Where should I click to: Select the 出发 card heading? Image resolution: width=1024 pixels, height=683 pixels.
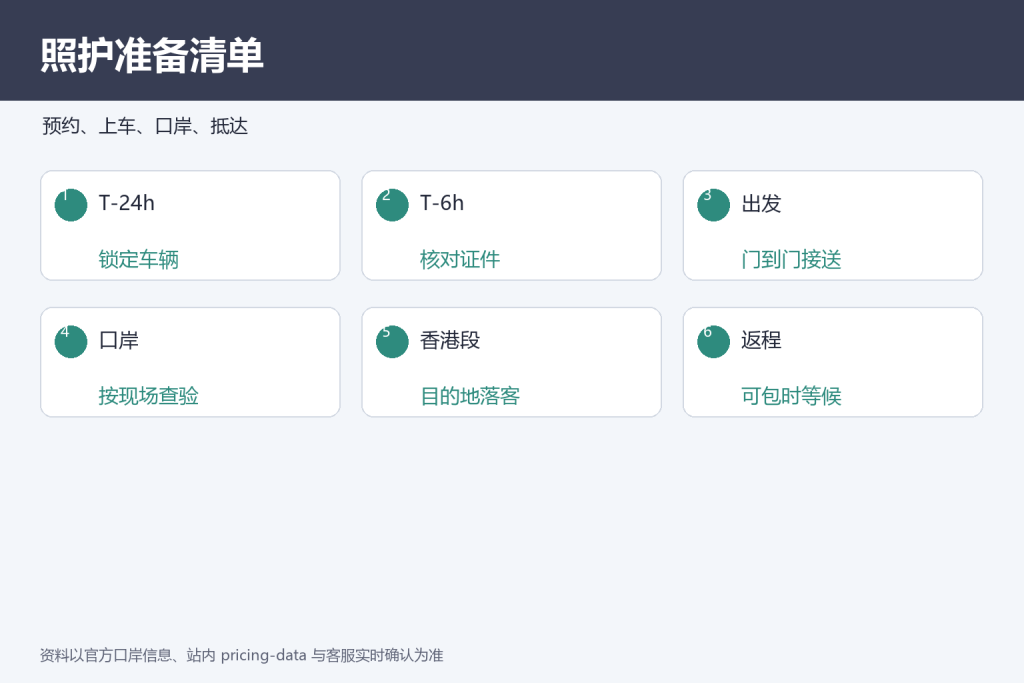point(761,203)
